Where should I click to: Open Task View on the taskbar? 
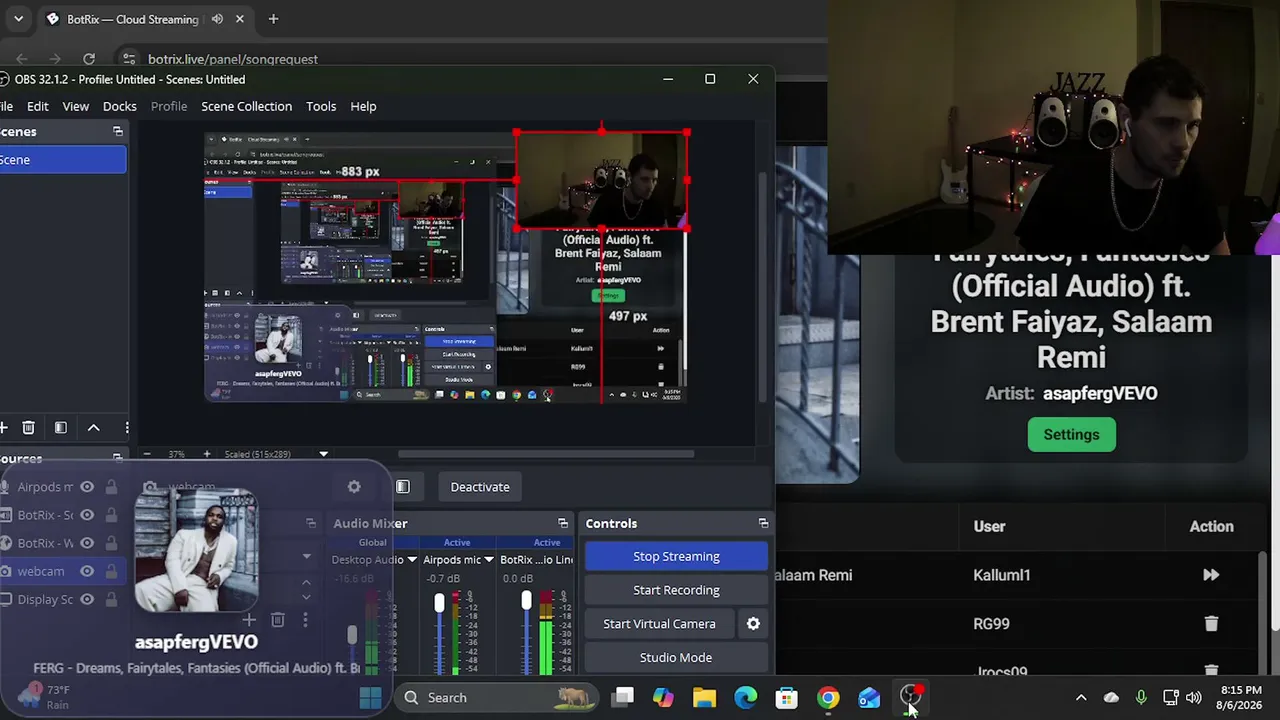tap(623, 698)
